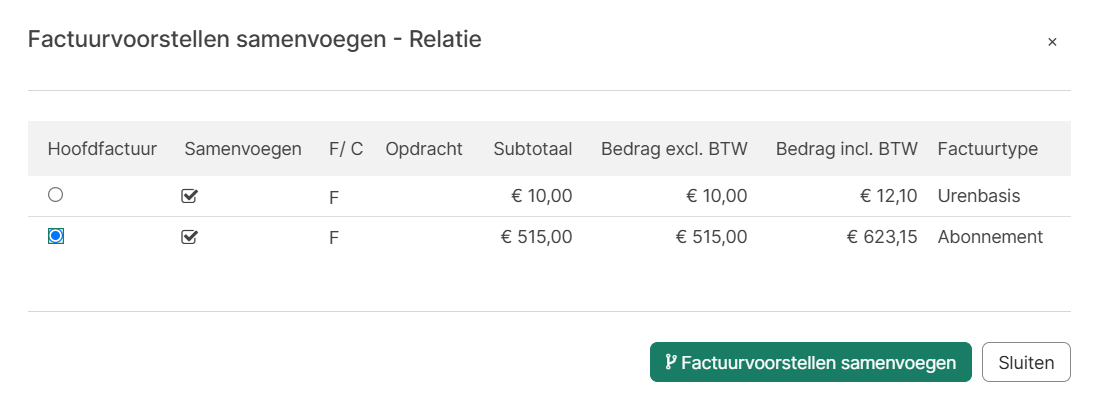Select Abonnement row as Hoofdfactuur radio
This screenshot has height=400, width=1096.
click(55, 236)
